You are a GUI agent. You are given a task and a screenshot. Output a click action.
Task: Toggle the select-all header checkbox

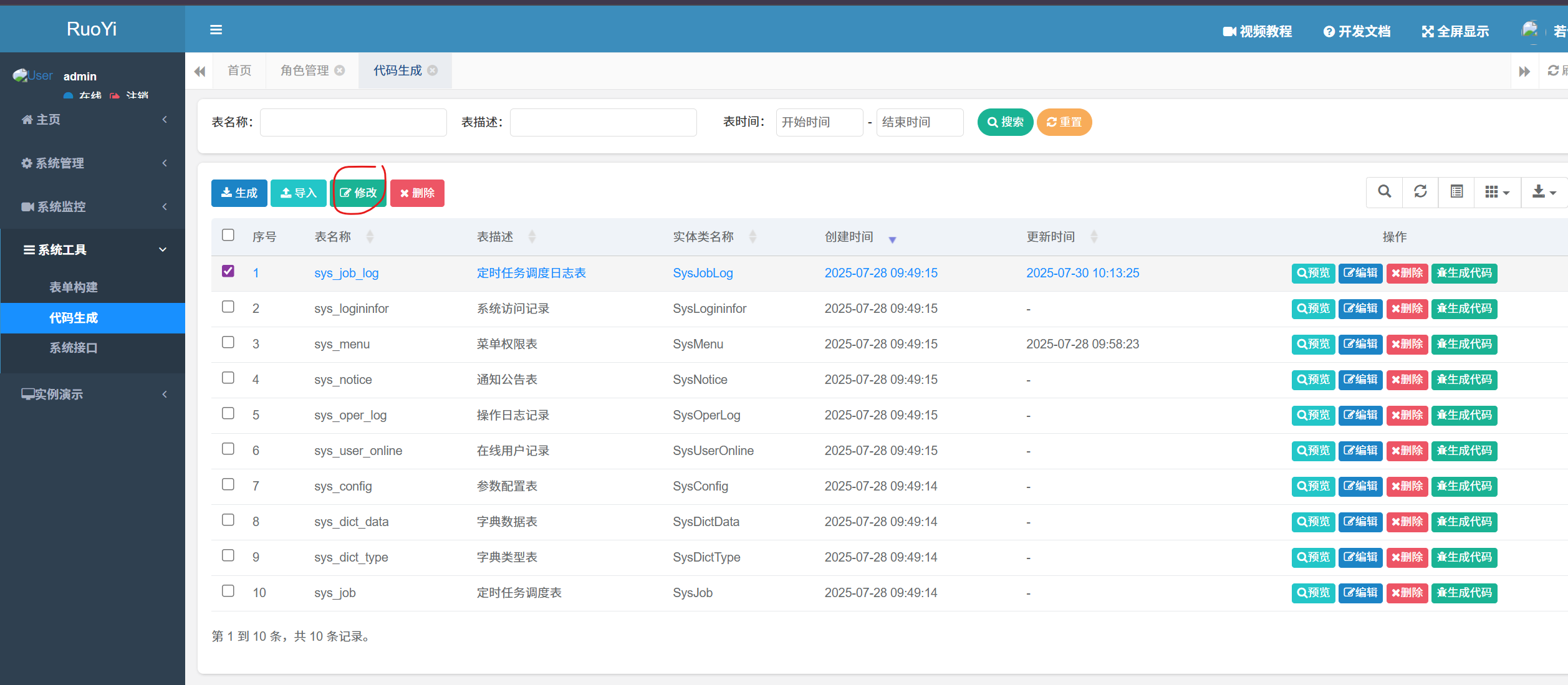click(x=228, y=235)
